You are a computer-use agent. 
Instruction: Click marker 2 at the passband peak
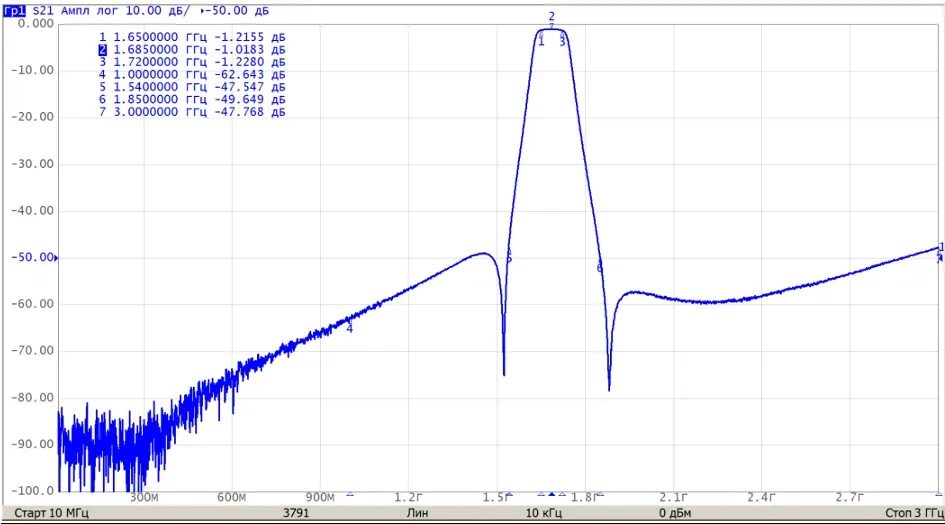pos(551,17)
